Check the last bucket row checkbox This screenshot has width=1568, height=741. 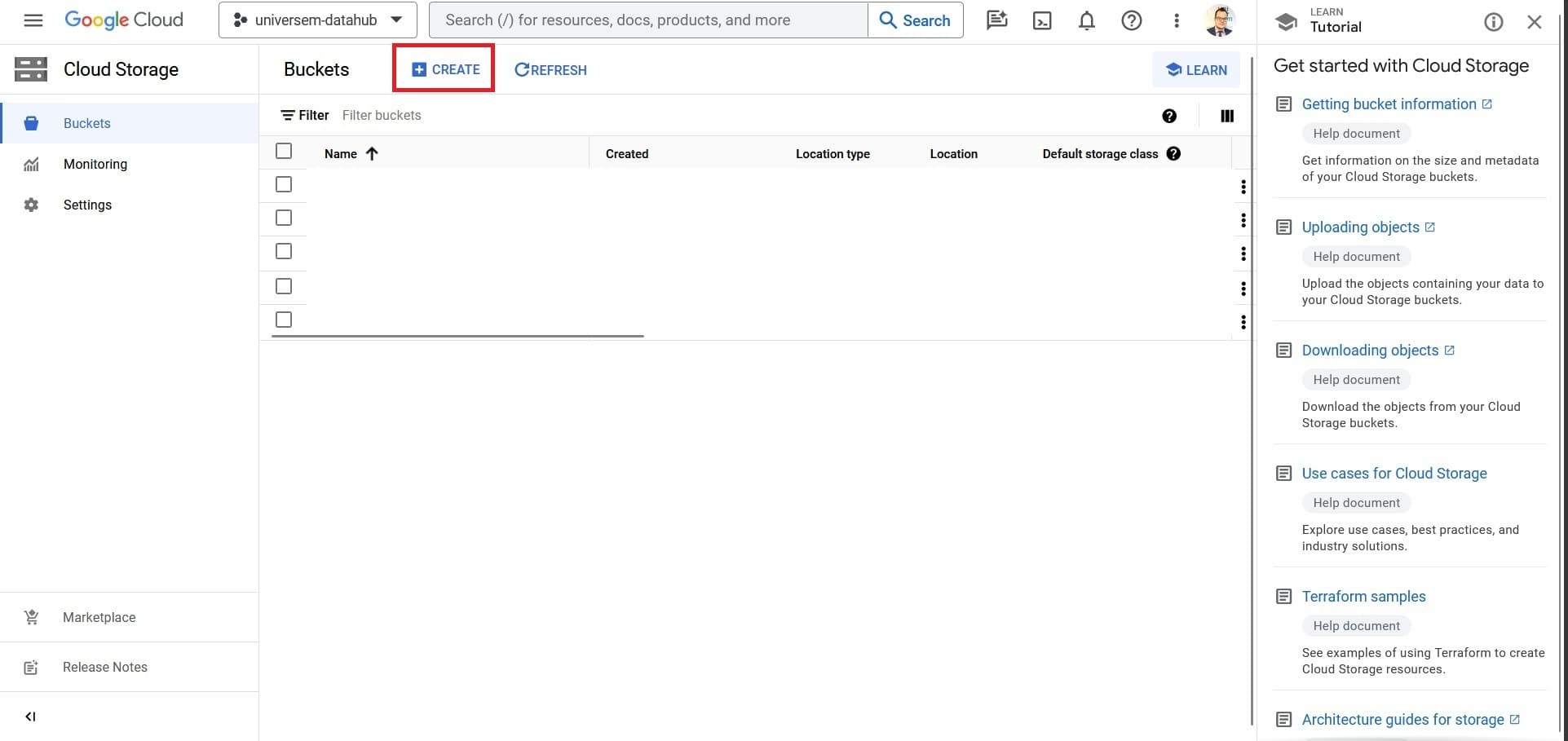click(284, 320)
